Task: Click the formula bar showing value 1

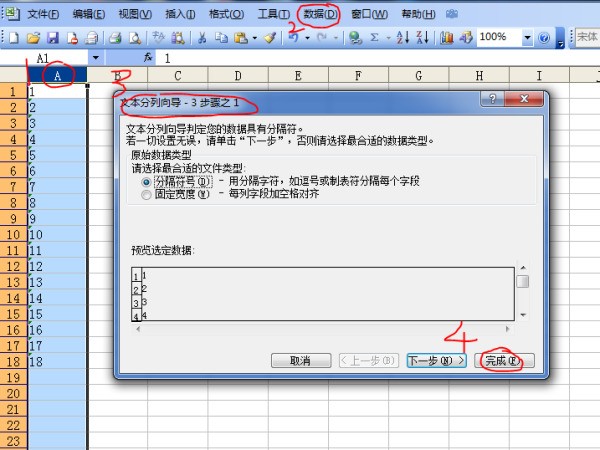Action: click(379, 58)
